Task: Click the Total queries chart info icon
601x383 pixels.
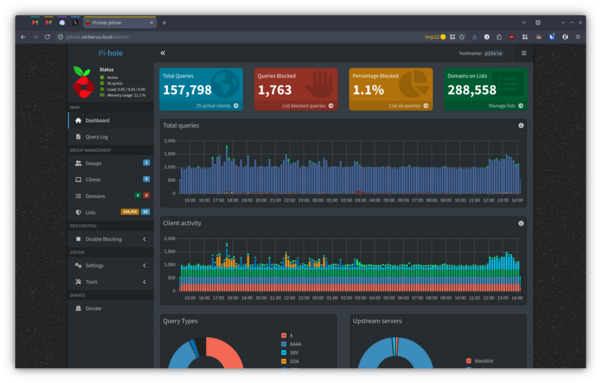Action: (x=521, y=125)
